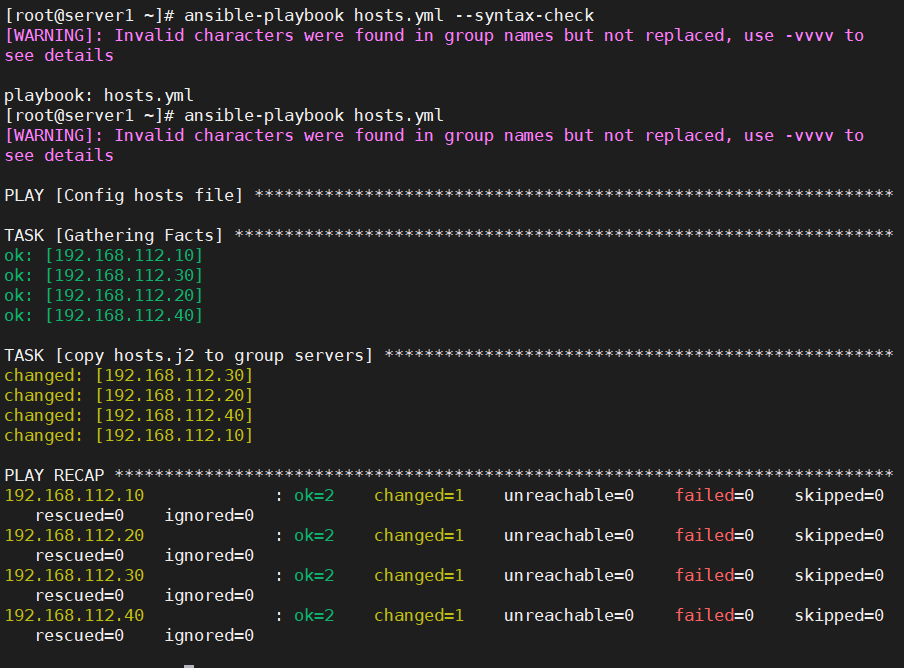
Task: Click 'ok: [192.168.112.40]' line
Action: pos(104,315)
